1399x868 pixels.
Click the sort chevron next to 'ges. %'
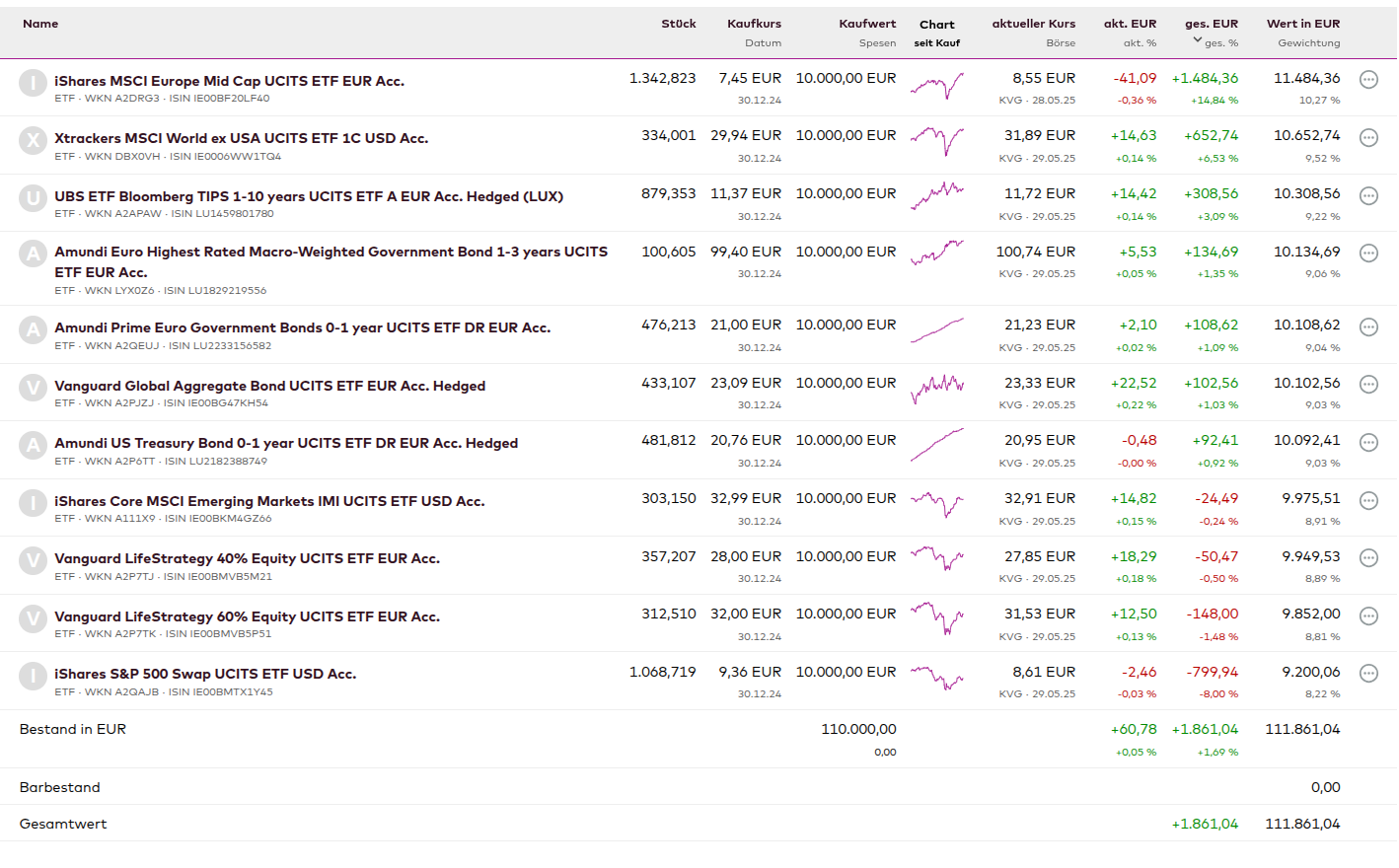point(1198,40)
